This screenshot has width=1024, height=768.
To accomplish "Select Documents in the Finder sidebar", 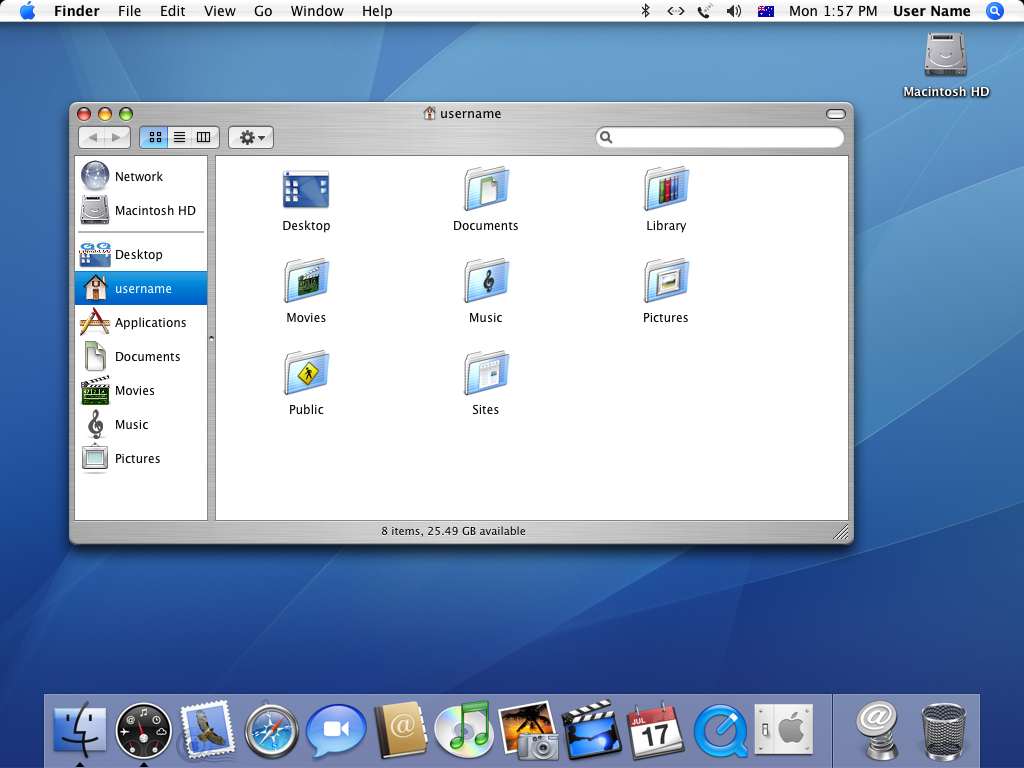I will click(x=141, y=357).
